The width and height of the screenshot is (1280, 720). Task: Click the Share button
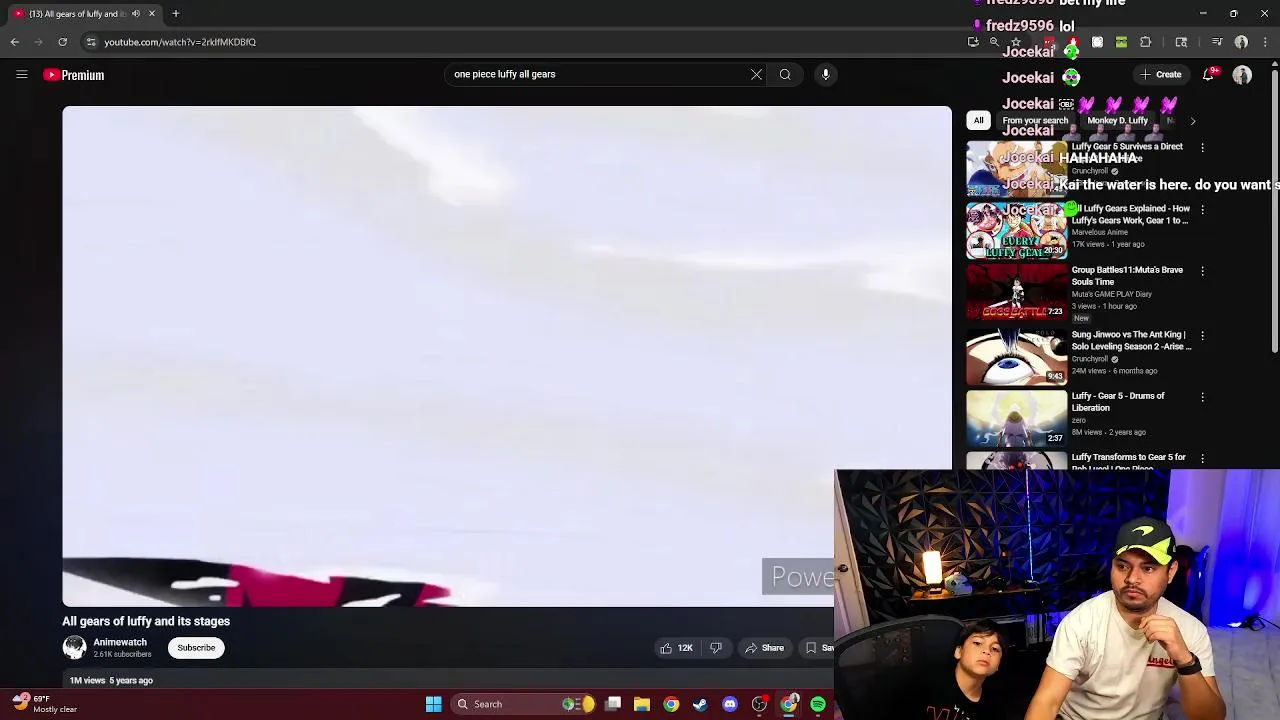[x=764, y=648]
